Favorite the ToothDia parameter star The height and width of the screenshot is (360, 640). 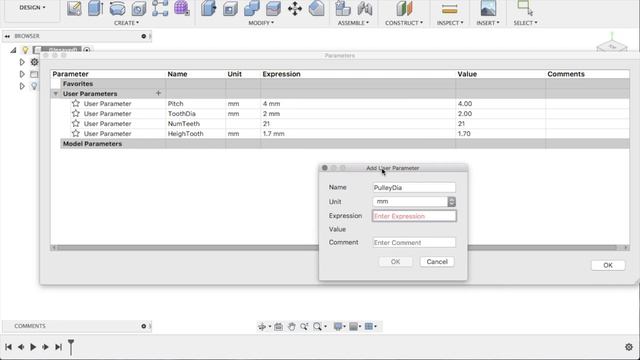(76, 113)
